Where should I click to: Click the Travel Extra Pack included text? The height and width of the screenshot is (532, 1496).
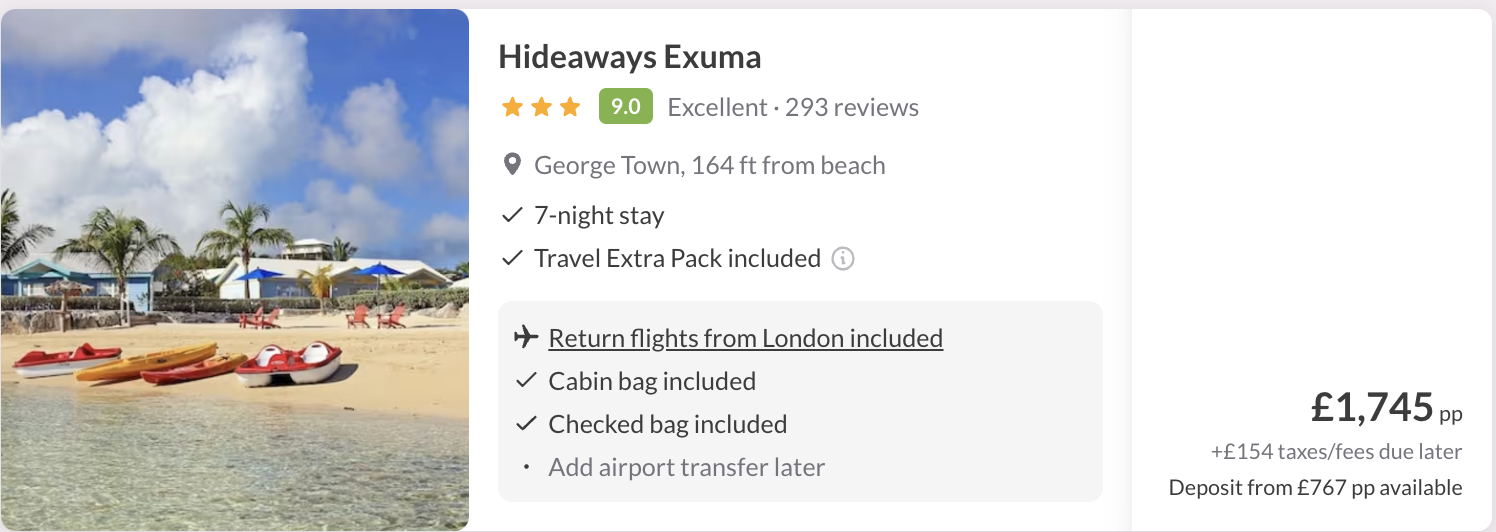click(x=677, y=259)
